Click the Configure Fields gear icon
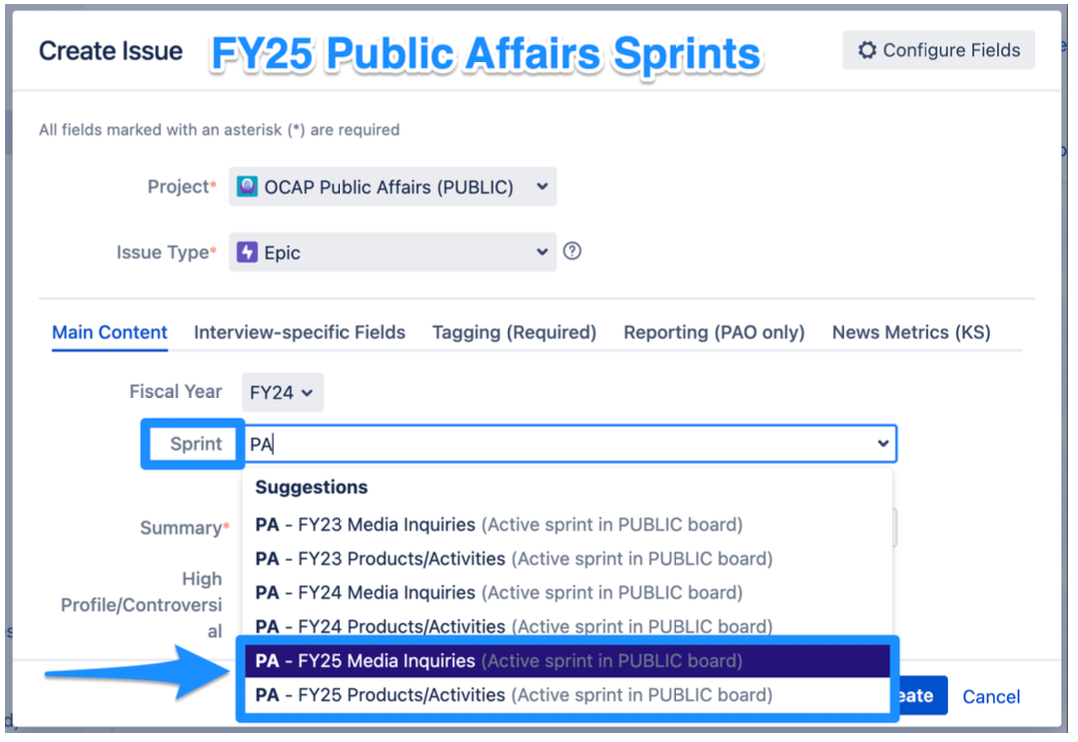 [x=867, y=50]
